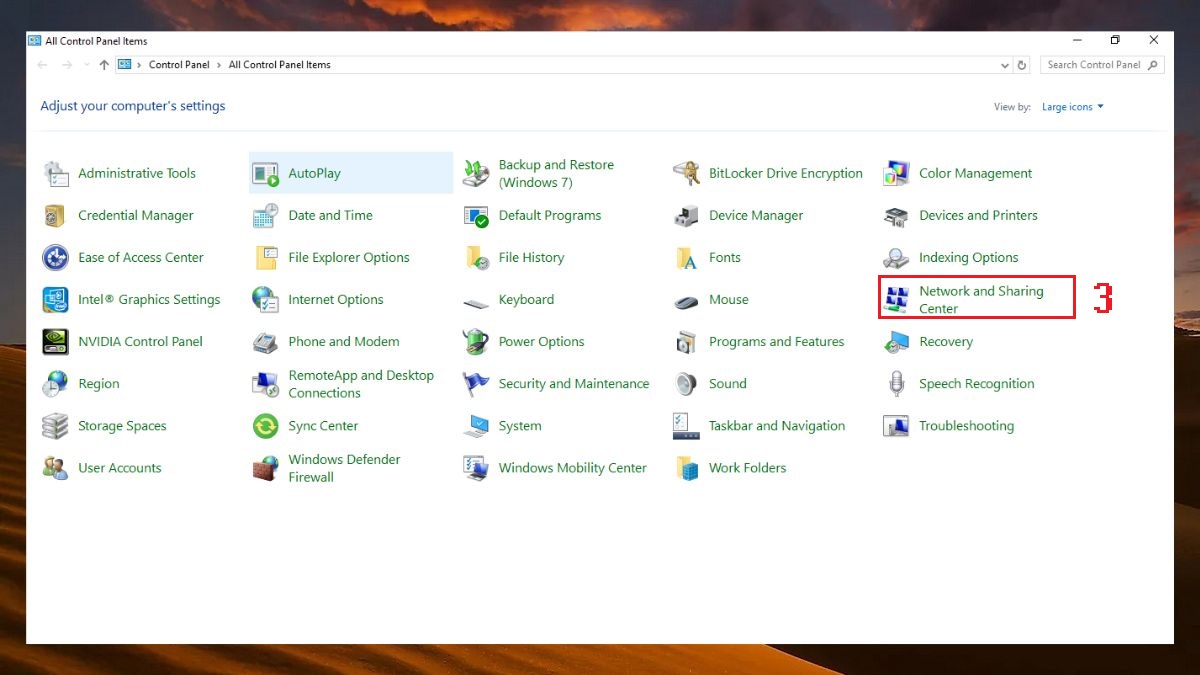Open the File Explorer Options icon
Screen dimensions: 1200x675
266,257
